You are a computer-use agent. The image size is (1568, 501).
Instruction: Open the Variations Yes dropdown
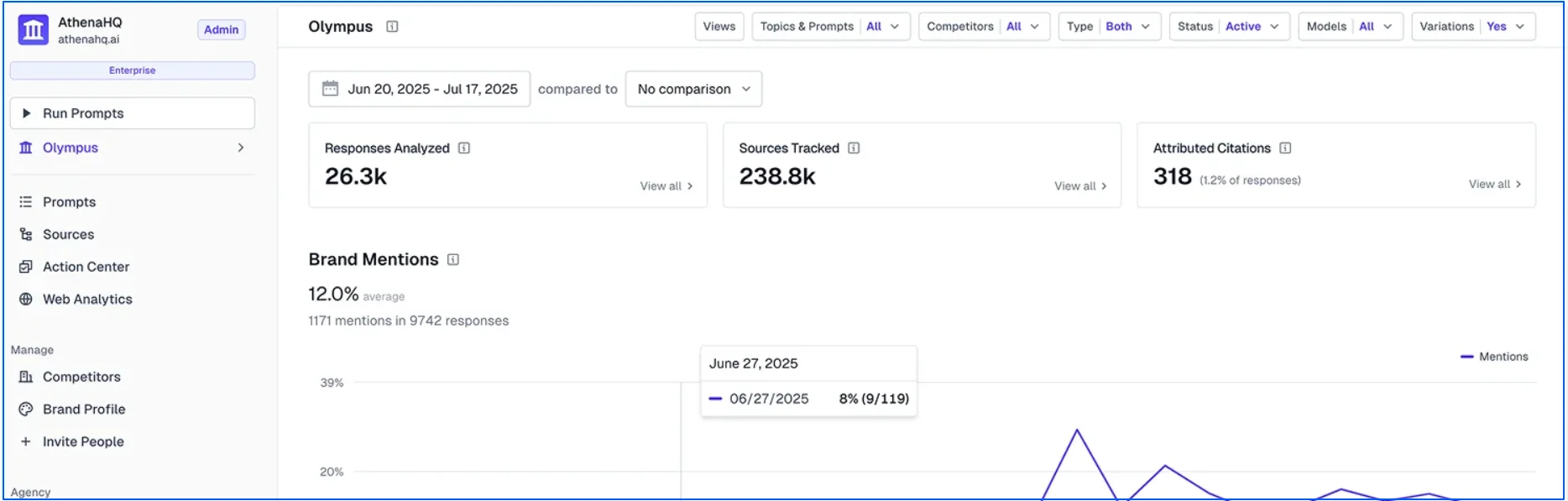(x=1473, y=27)
